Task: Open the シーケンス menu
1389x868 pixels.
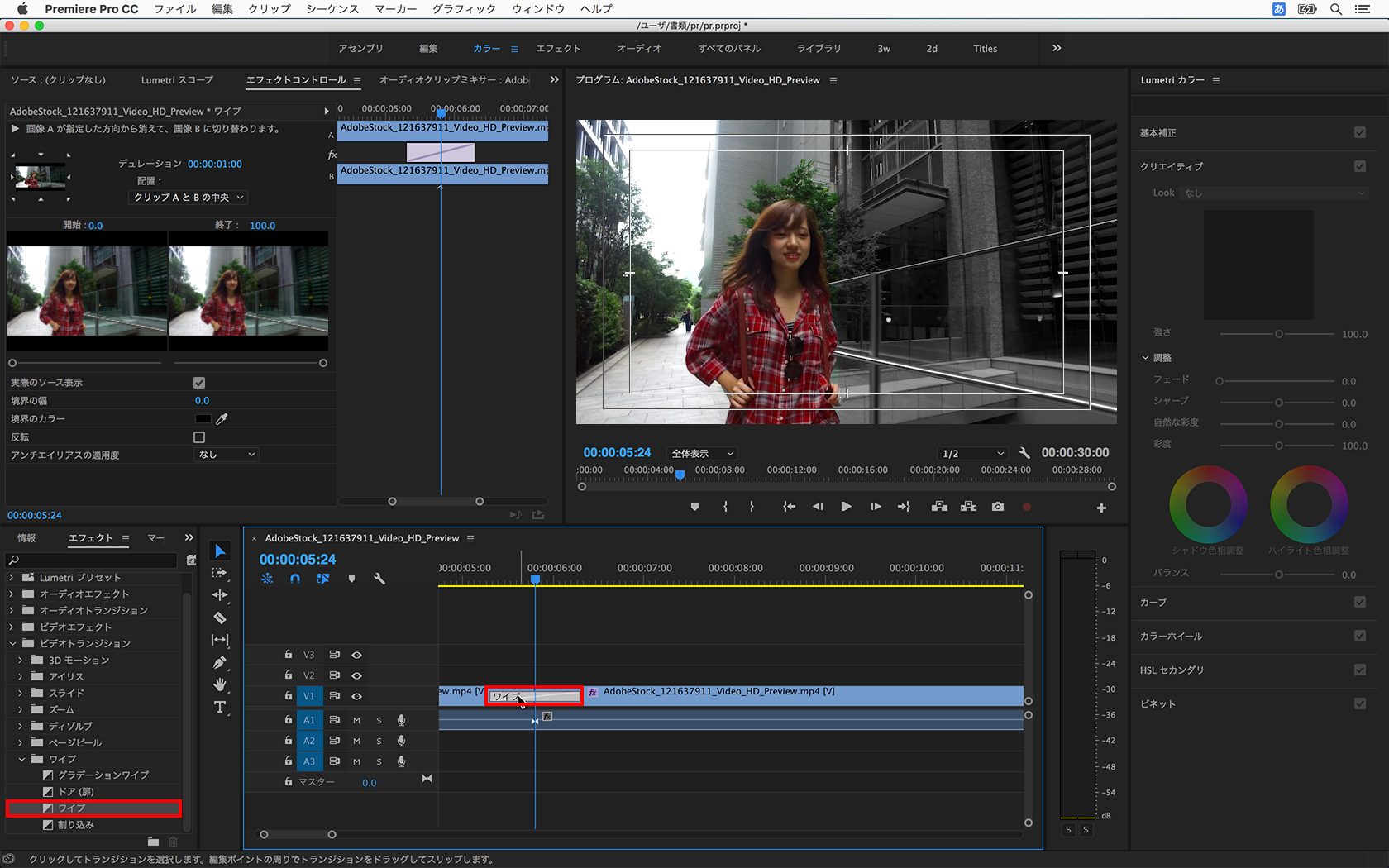Action: (332, 9)
